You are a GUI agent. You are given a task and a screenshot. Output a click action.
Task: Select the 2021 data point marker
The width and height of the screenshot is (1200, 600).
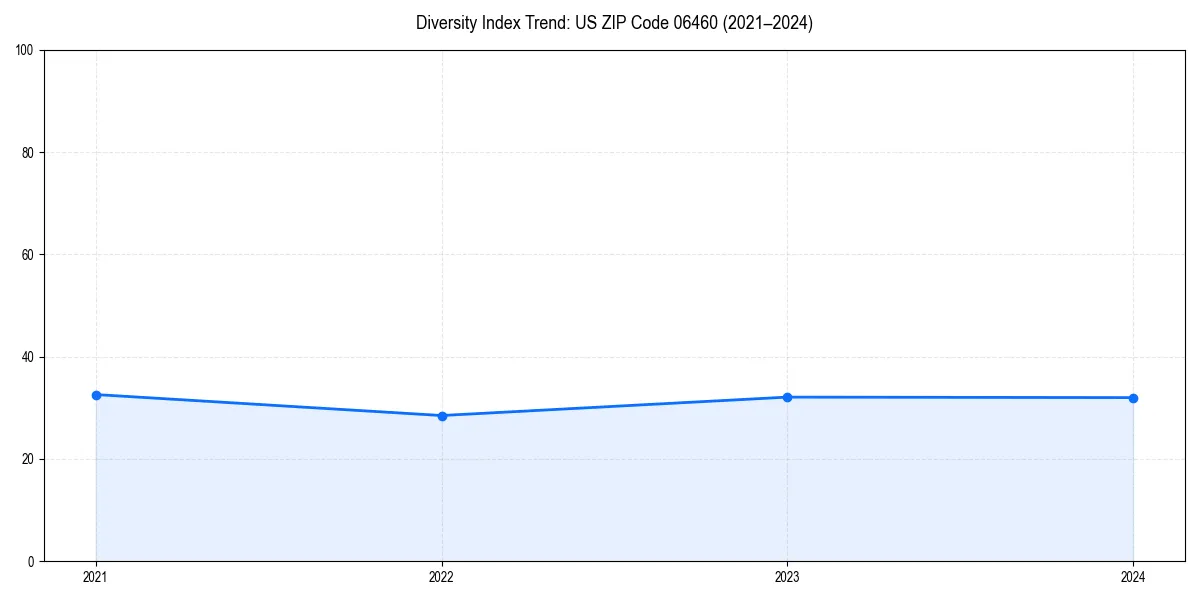[x=95, y=395]
